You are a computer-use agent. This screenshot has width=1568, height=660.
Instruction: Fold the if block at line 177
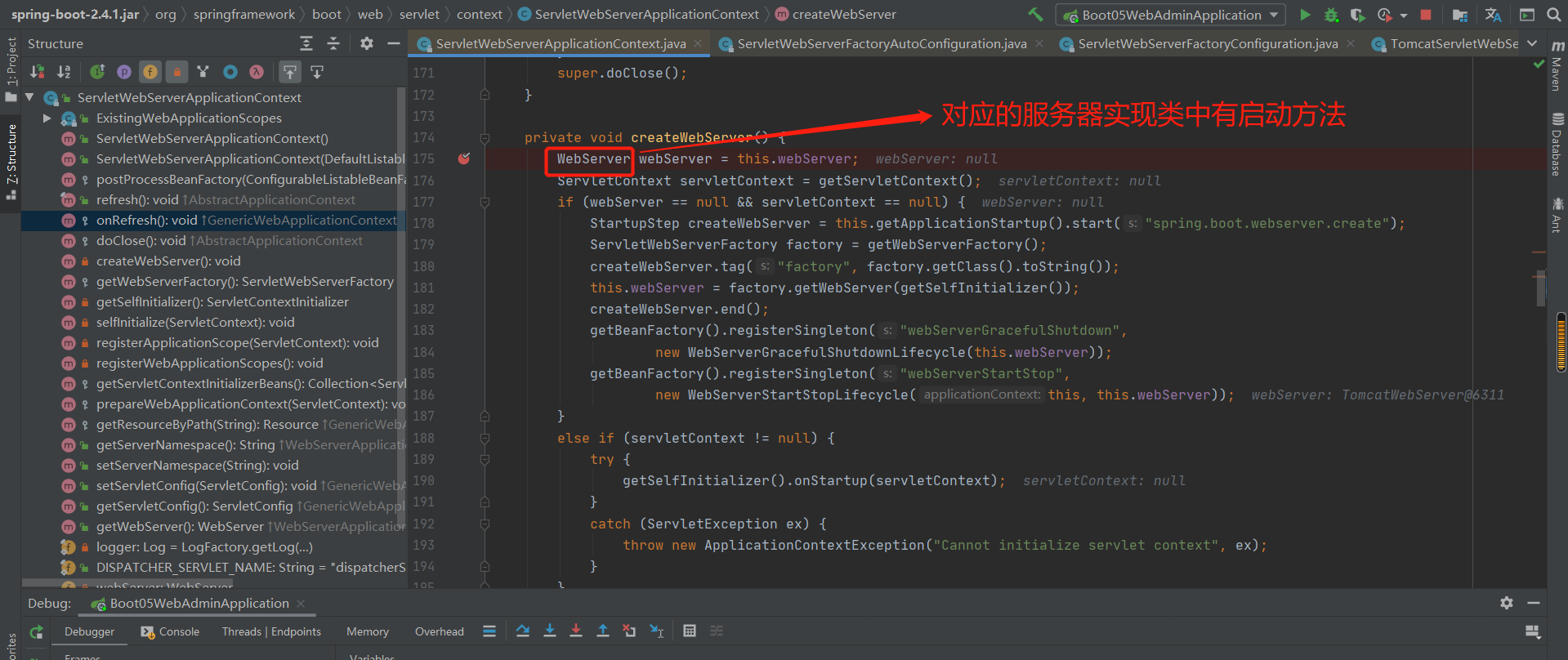tap(485, 203)
